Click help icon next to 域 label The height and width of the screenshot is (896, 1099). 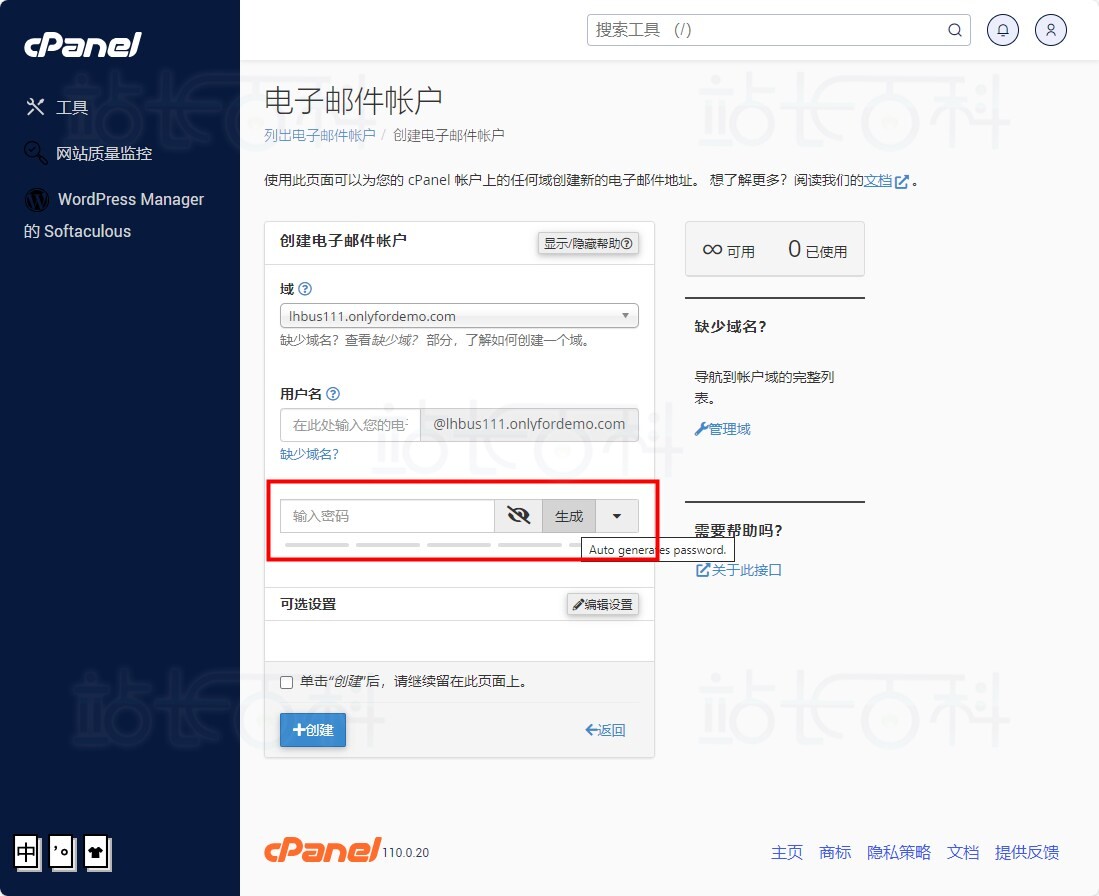click(x=305, y=289)
